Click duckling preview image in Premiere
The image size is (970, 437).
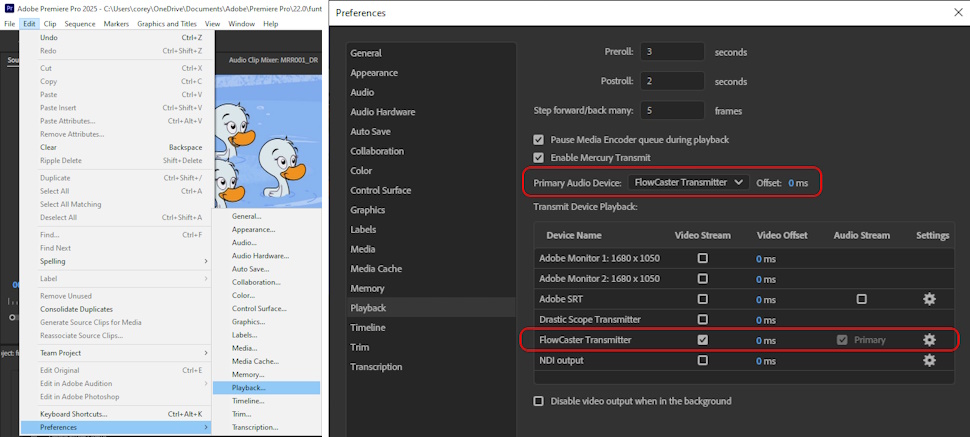click(267, 139)
